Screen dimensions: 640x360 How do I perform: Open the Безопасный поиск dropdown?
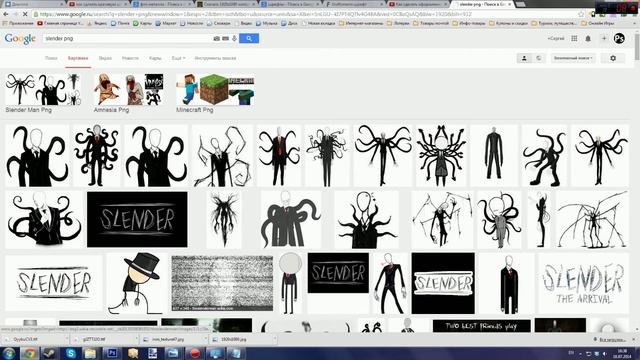[573, 58]
